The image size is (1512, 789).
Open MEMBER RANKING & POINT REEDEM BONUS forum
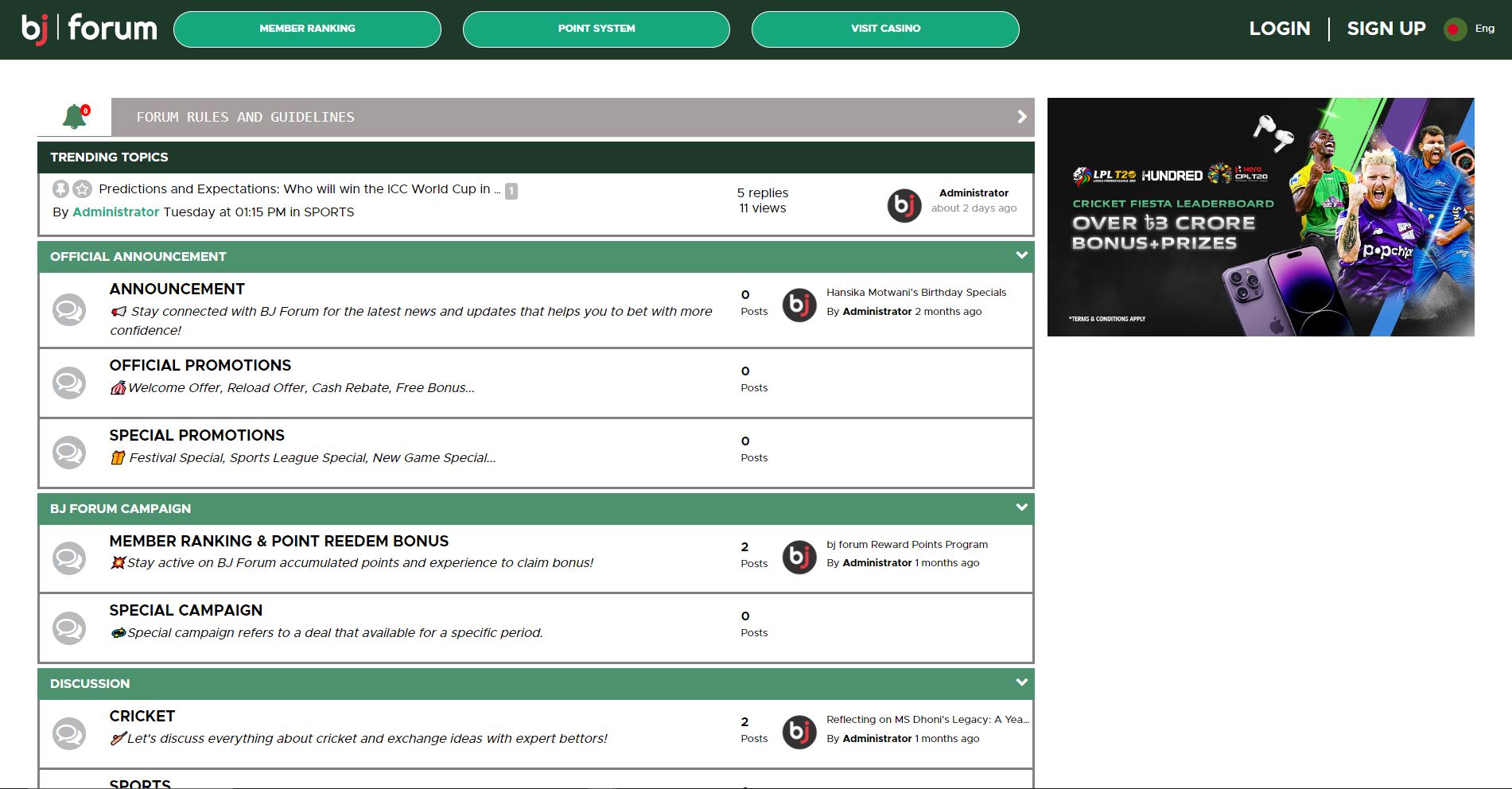279,542
